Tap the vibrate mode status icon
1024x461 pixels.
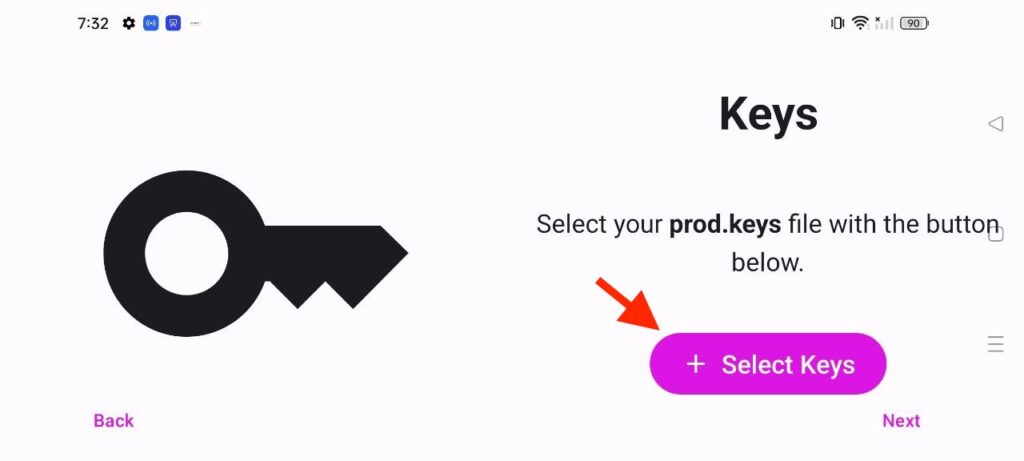pos(837,24)
